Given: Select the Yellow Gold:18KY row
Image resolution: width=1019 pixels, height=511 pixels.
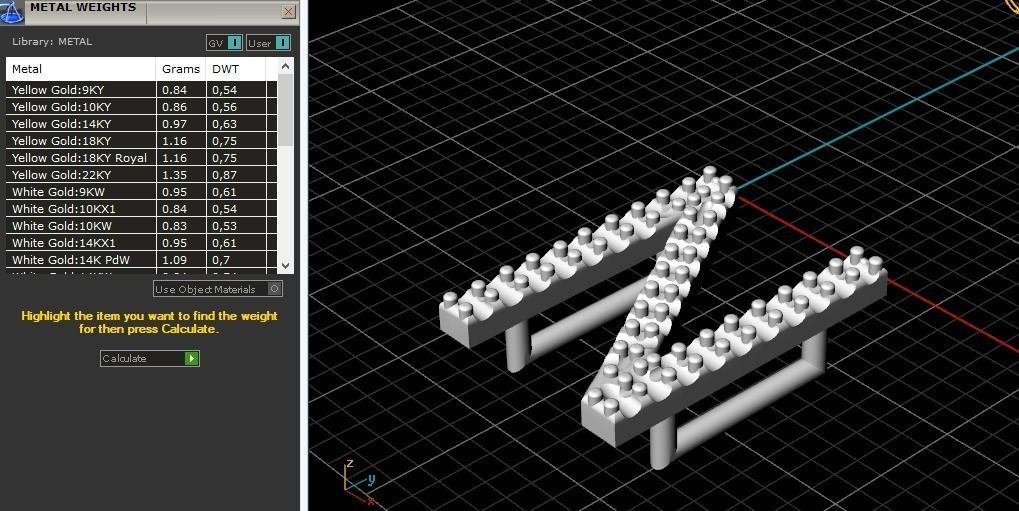Looking at the screenshot, I should coord(142,140).
